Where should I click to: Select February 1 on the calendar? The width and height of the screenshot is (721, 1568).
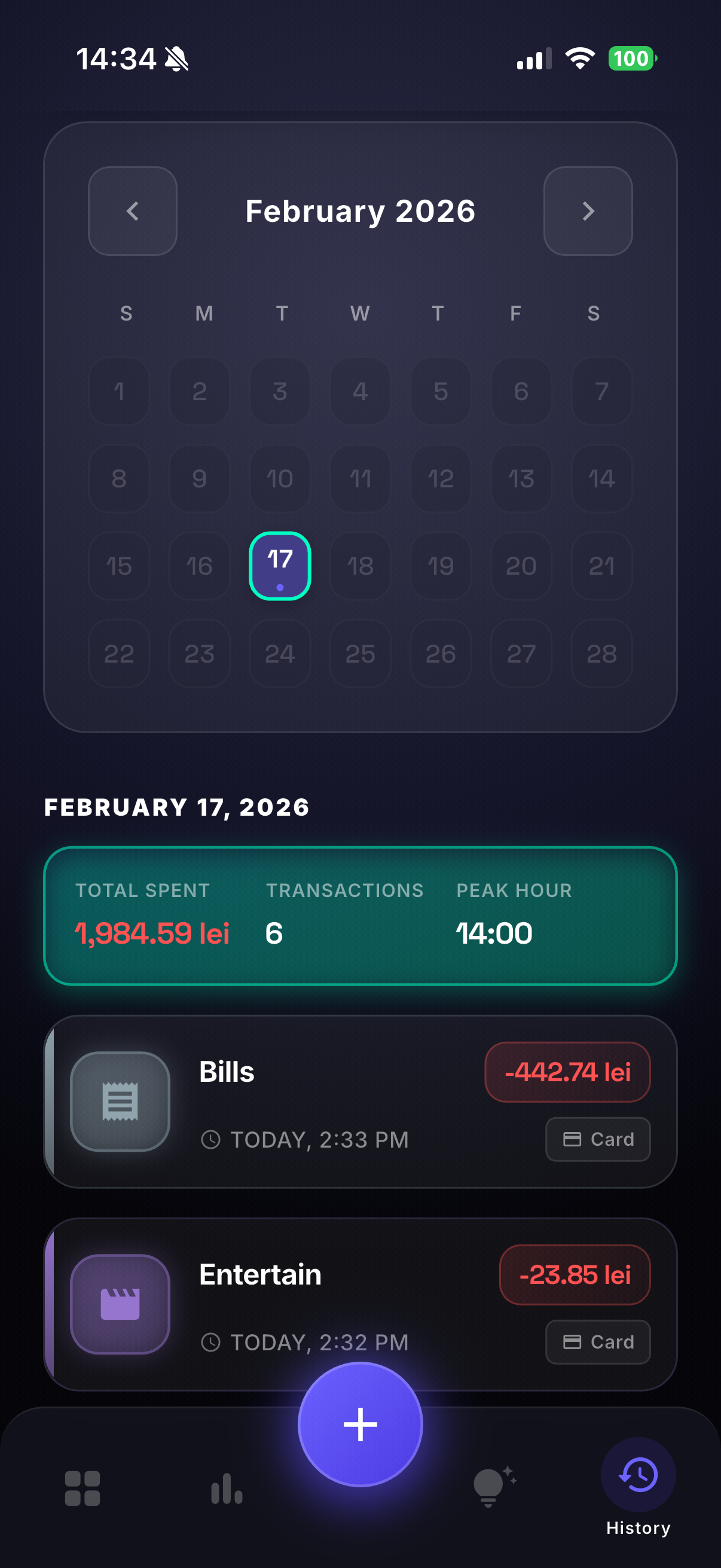119,391
